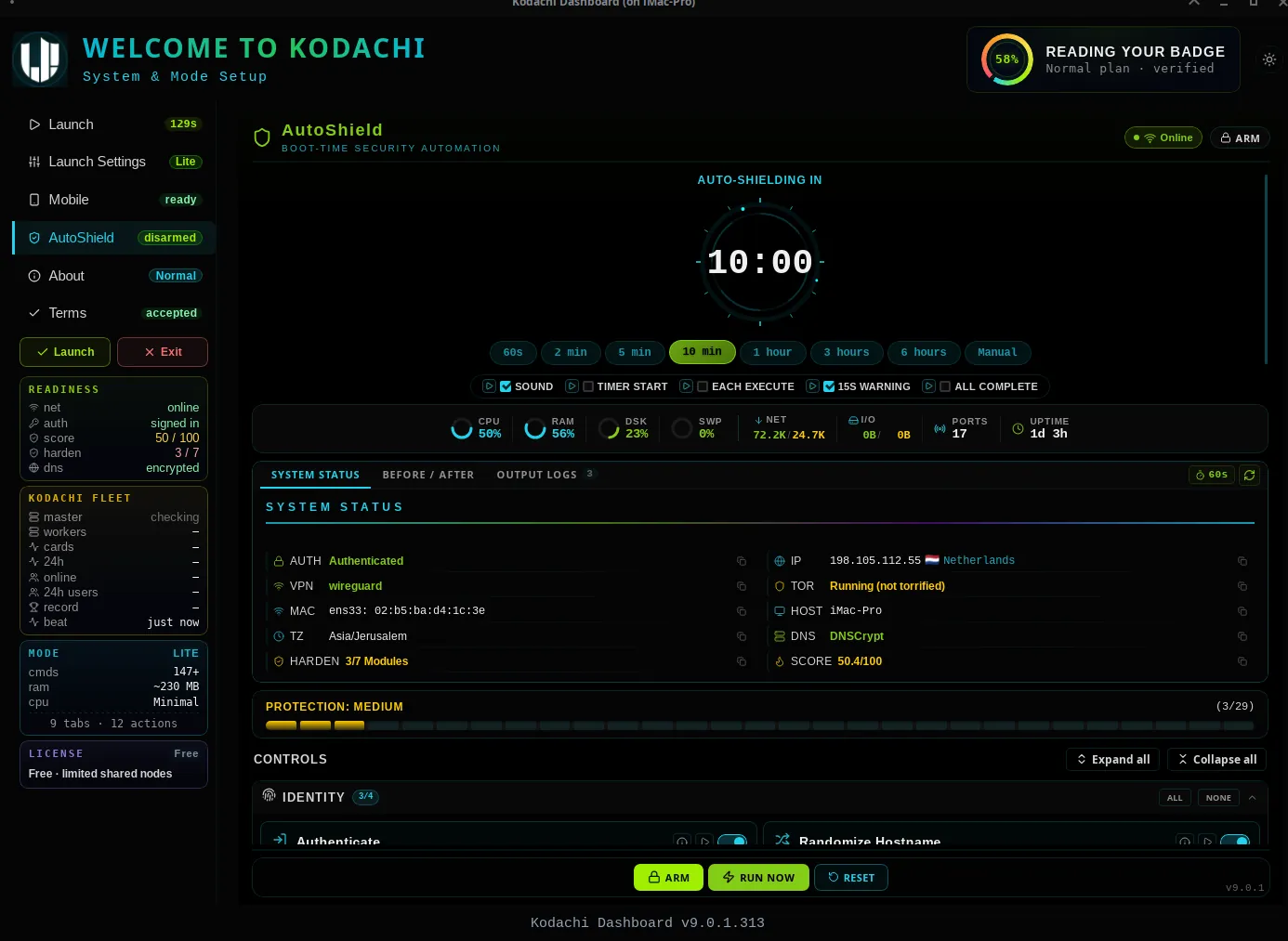Toggle the Randomize Hostname switch
The image size is (1288, 941).
pos(1235,841)
